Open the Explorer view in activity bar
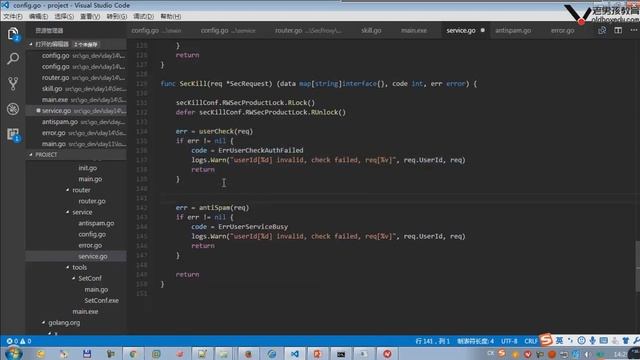 click(13, 34)
